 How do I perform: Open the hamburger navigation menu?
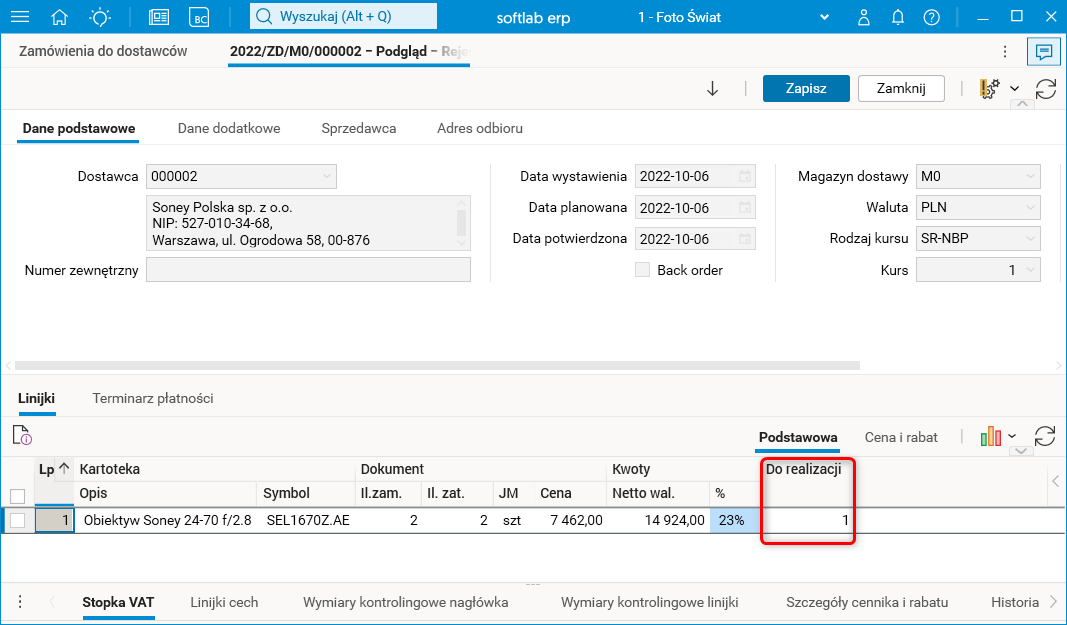coord(19,17)
